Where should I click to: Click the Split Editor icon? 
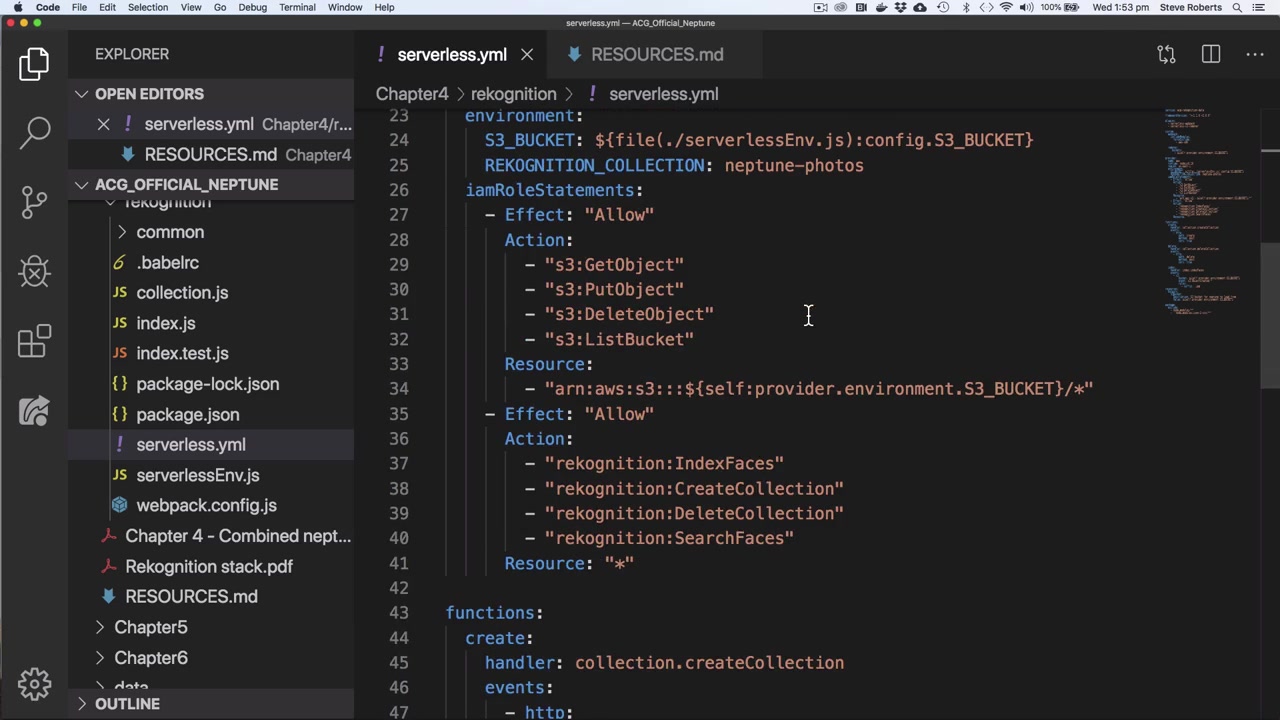(x=1211, y=54)
